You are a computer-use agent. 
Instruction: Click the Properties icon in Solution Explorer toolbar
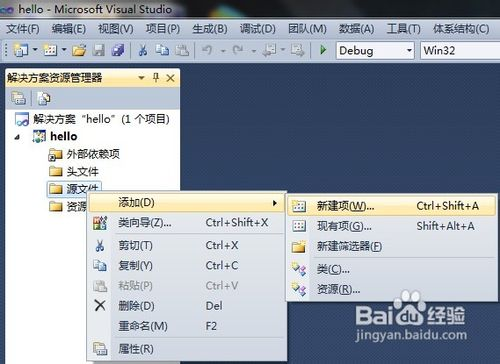click(x=18, y=98)
